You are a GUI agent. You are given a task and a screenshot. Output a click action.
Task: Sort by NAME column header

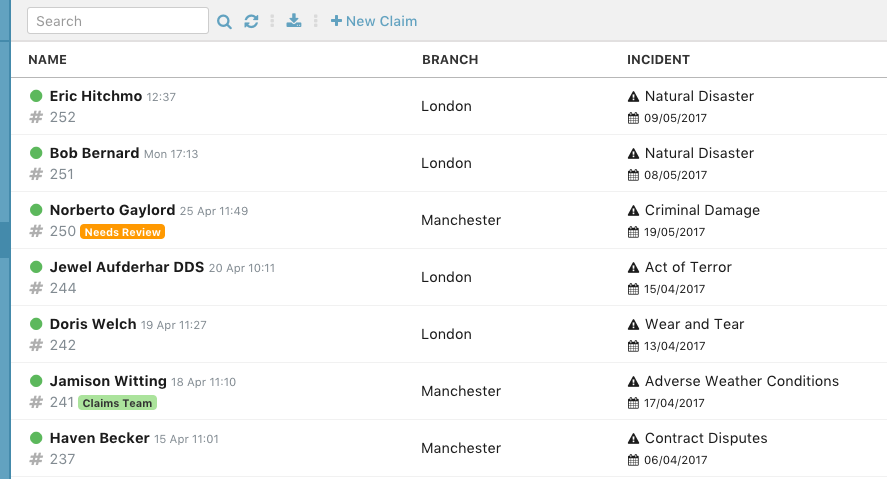[x=48, y=59]
